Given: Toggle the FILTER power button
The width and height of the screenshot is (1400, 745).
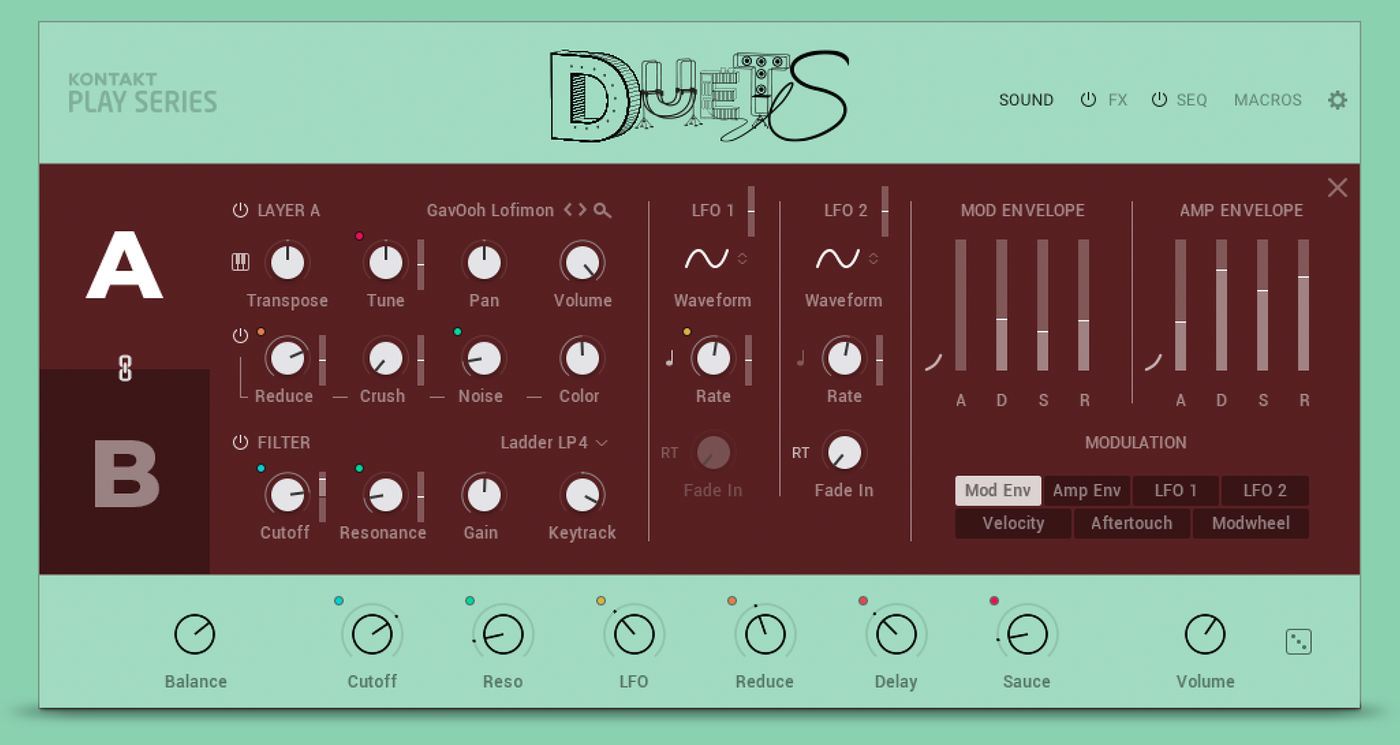Looking at the screenshot, I should (x=240, y=442).
